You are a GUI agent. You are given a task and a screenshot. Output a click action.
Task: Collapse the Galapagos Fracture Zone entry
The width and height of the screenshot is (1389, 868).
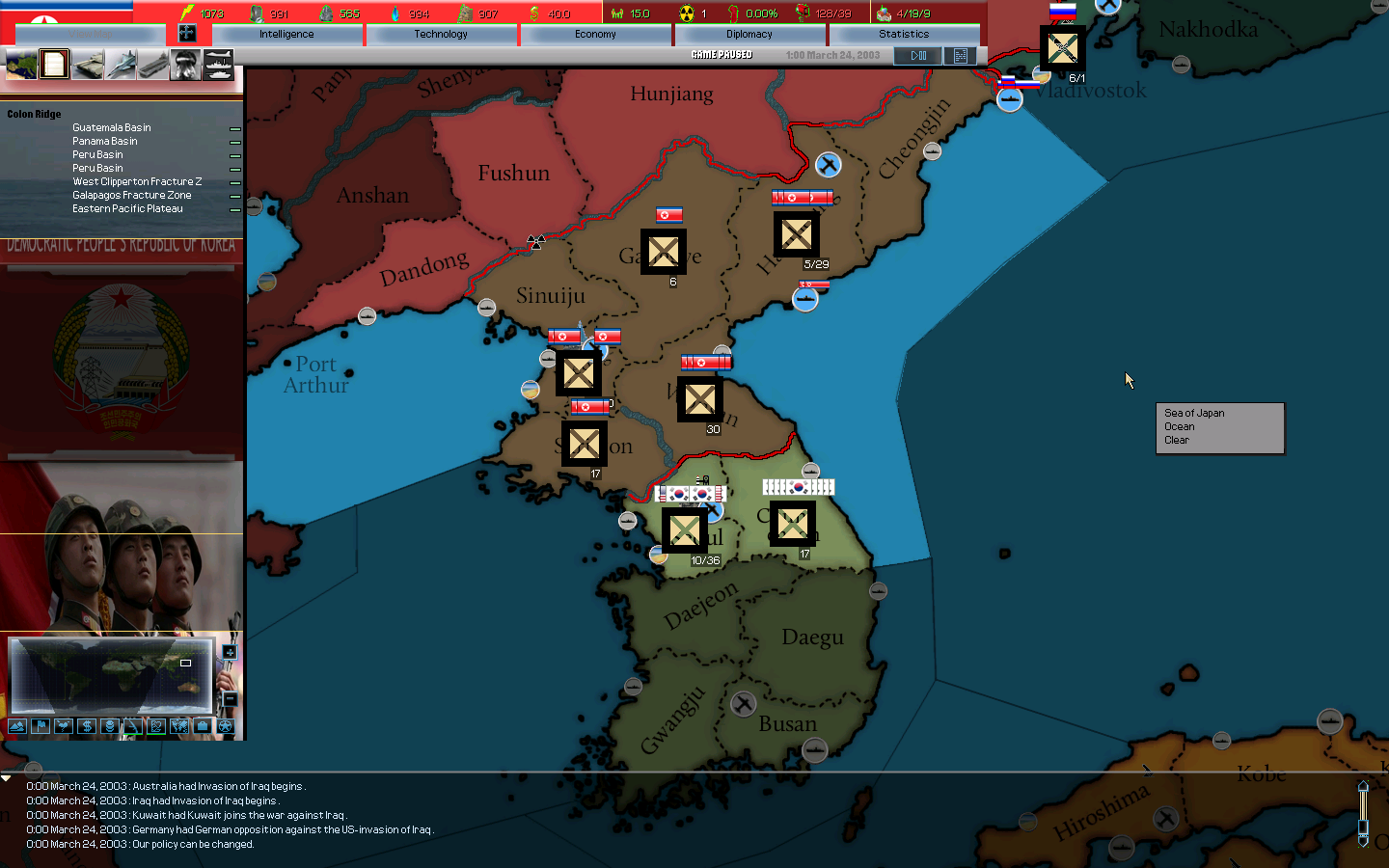click(x=234, y=196)
